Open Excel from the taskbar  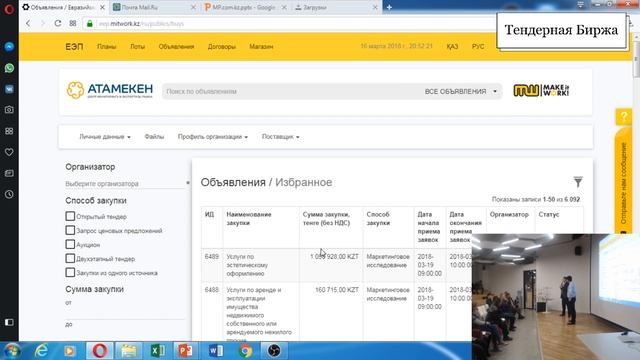click(x=158, y=351)
